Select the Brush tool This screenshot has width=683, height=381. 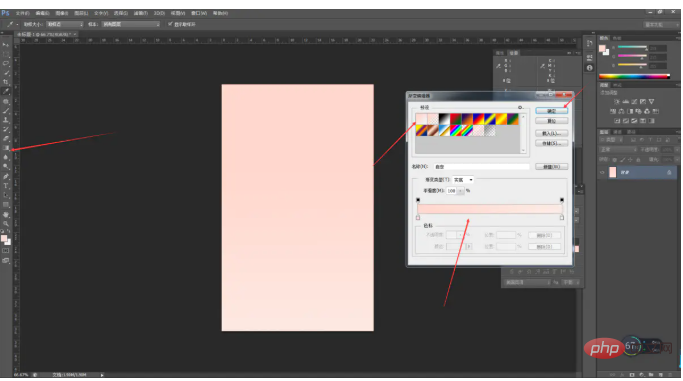point(6,110)
